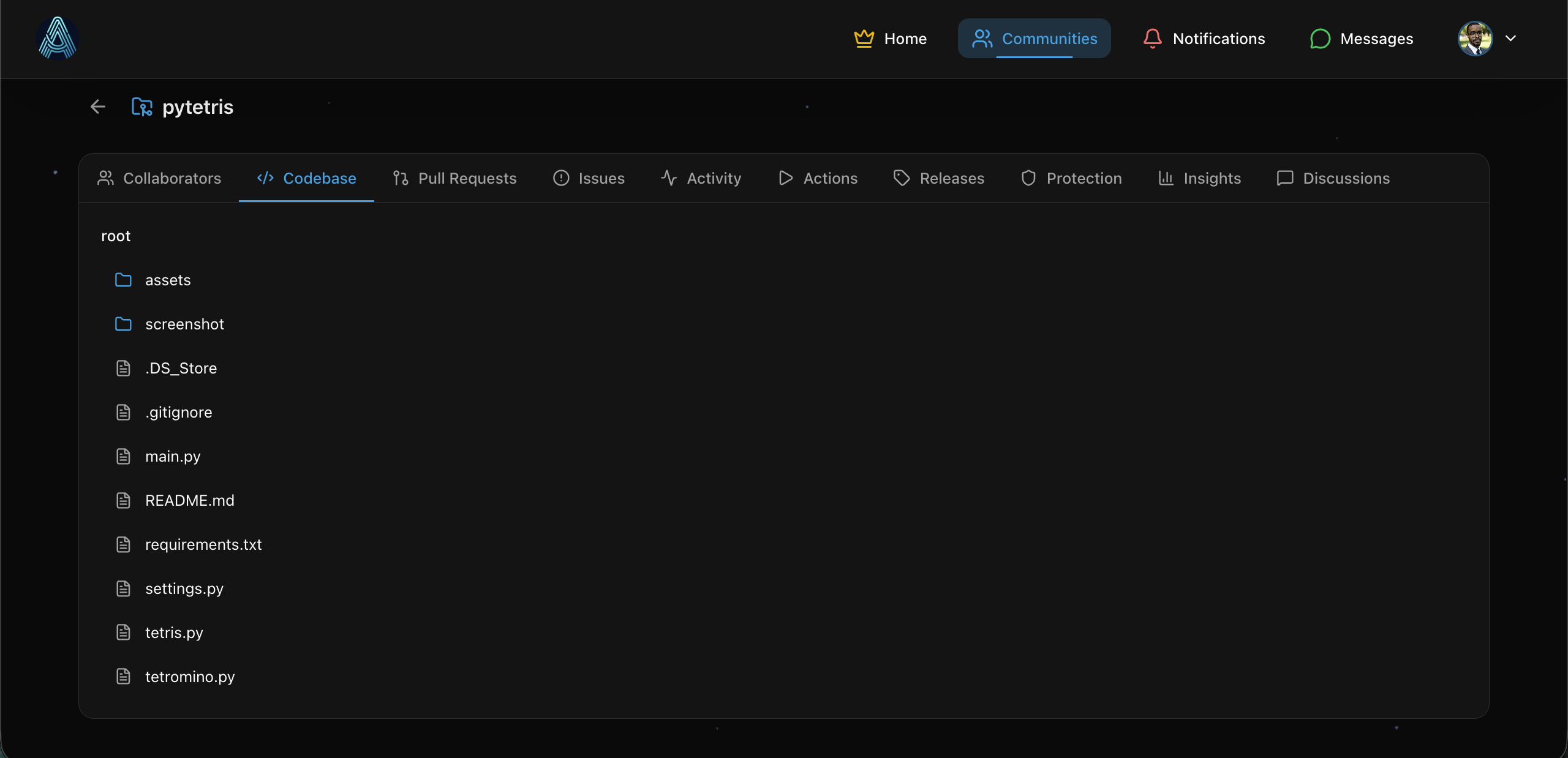Open Messages in the top navigation
This screenshot has height=758, width=1568.
click(x=1361, y=39)
